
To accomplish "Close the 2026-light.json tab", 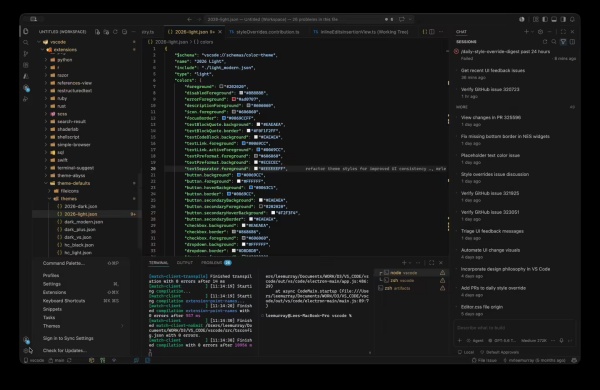I will (220, 32).
